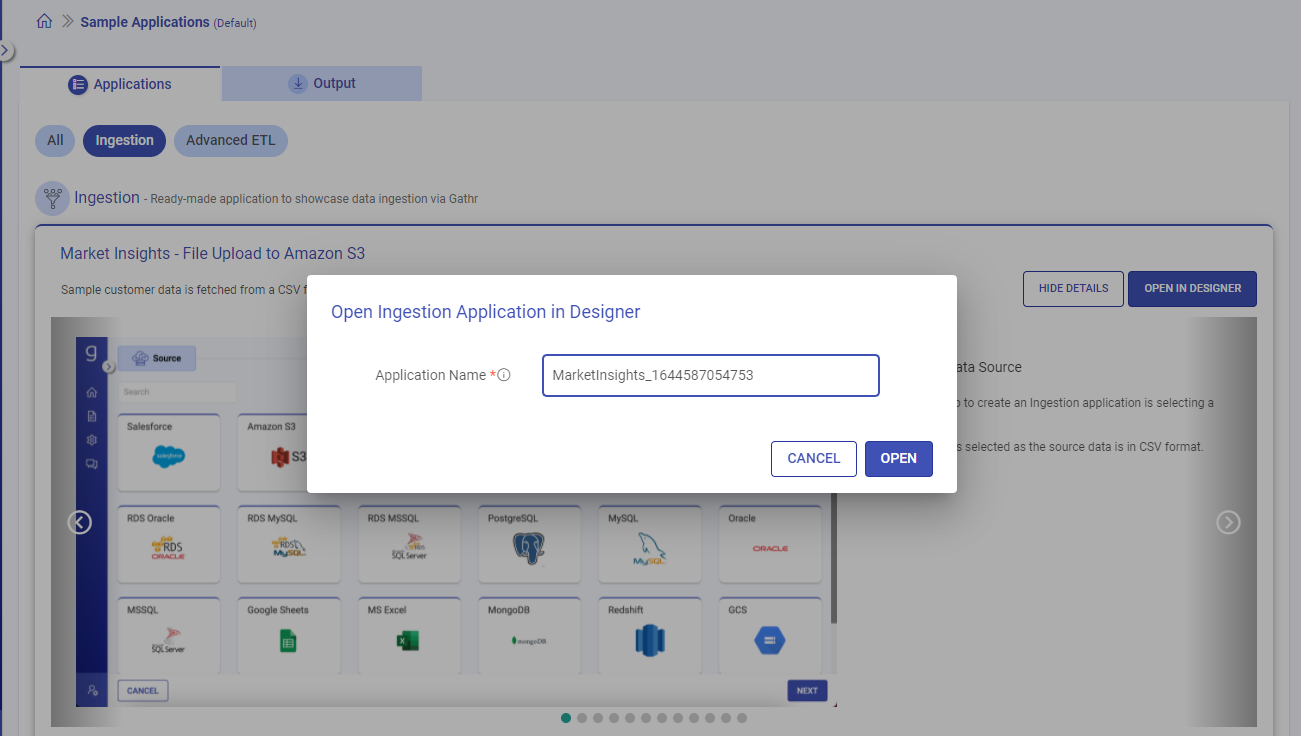Click the Application Name text field
Image resolution: width=1301 pixels, height=736 pixels.
[710, 375]
